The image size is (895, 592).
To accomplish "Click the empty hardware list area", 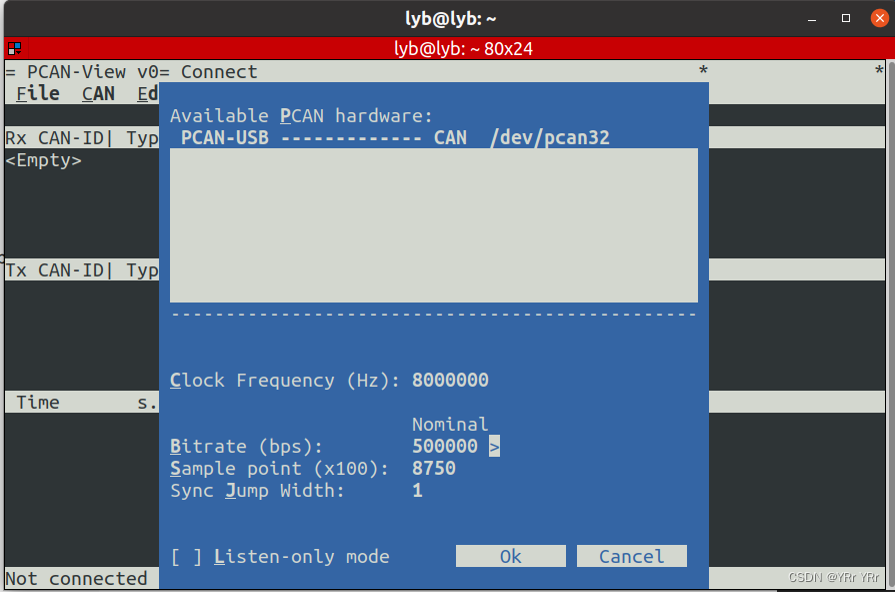I will coord(434,225).
